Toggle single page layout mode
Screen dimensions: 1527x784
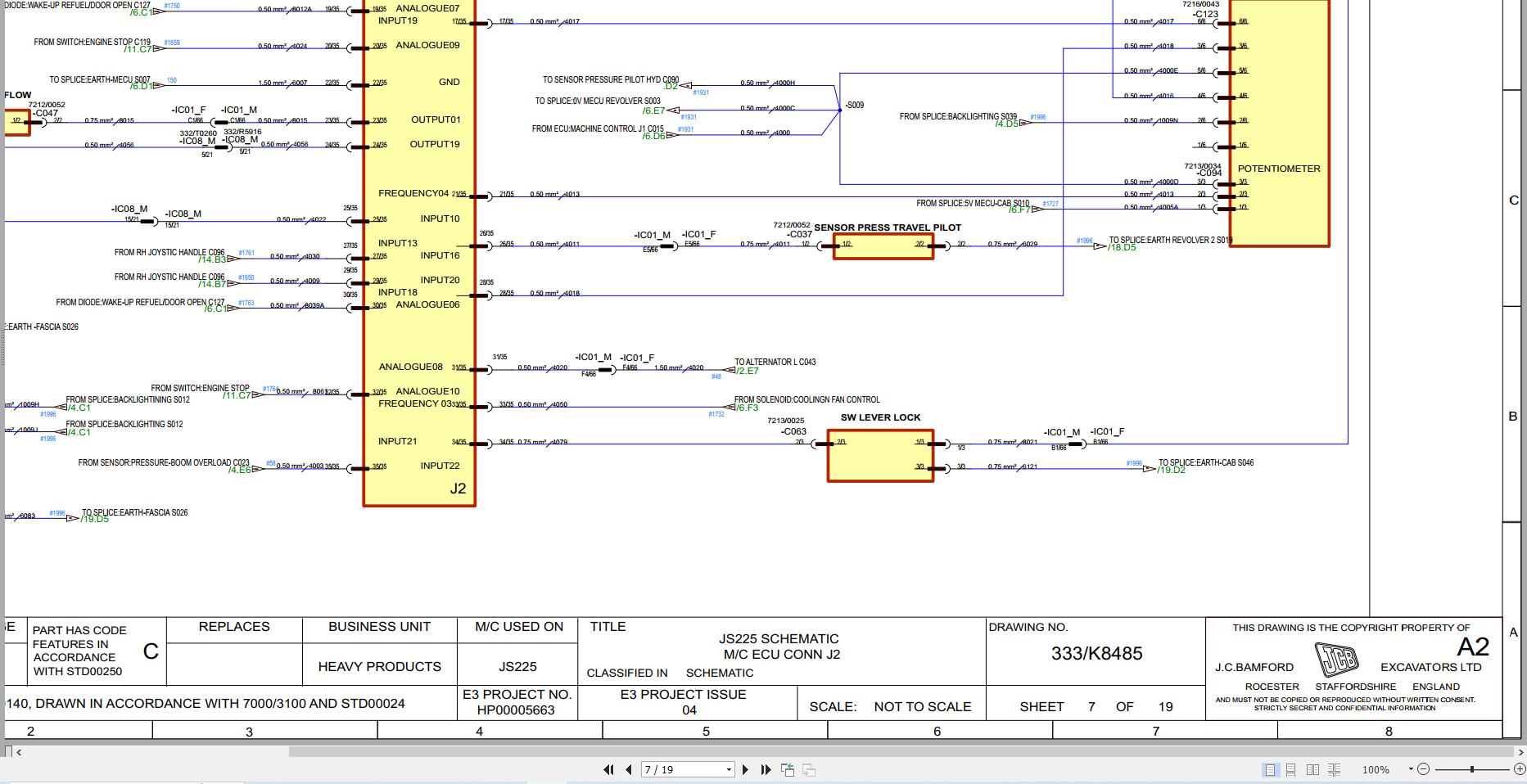1270,769
